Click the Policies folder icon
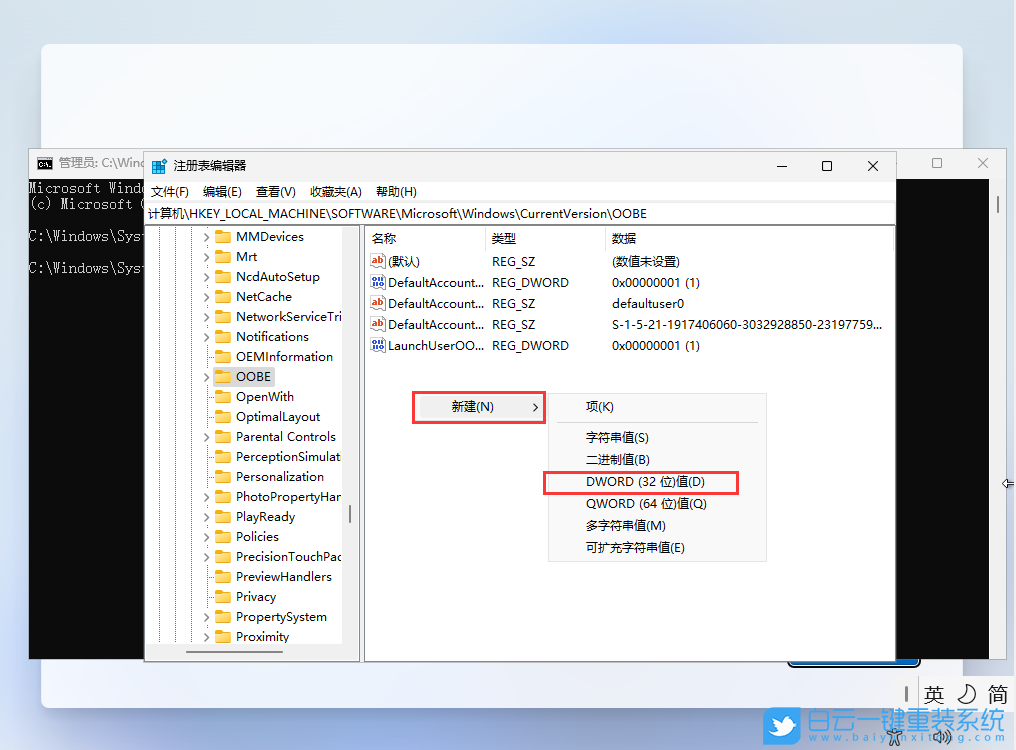The width and height of the screenshot is (1016, 750). click(x=225, y=536)
